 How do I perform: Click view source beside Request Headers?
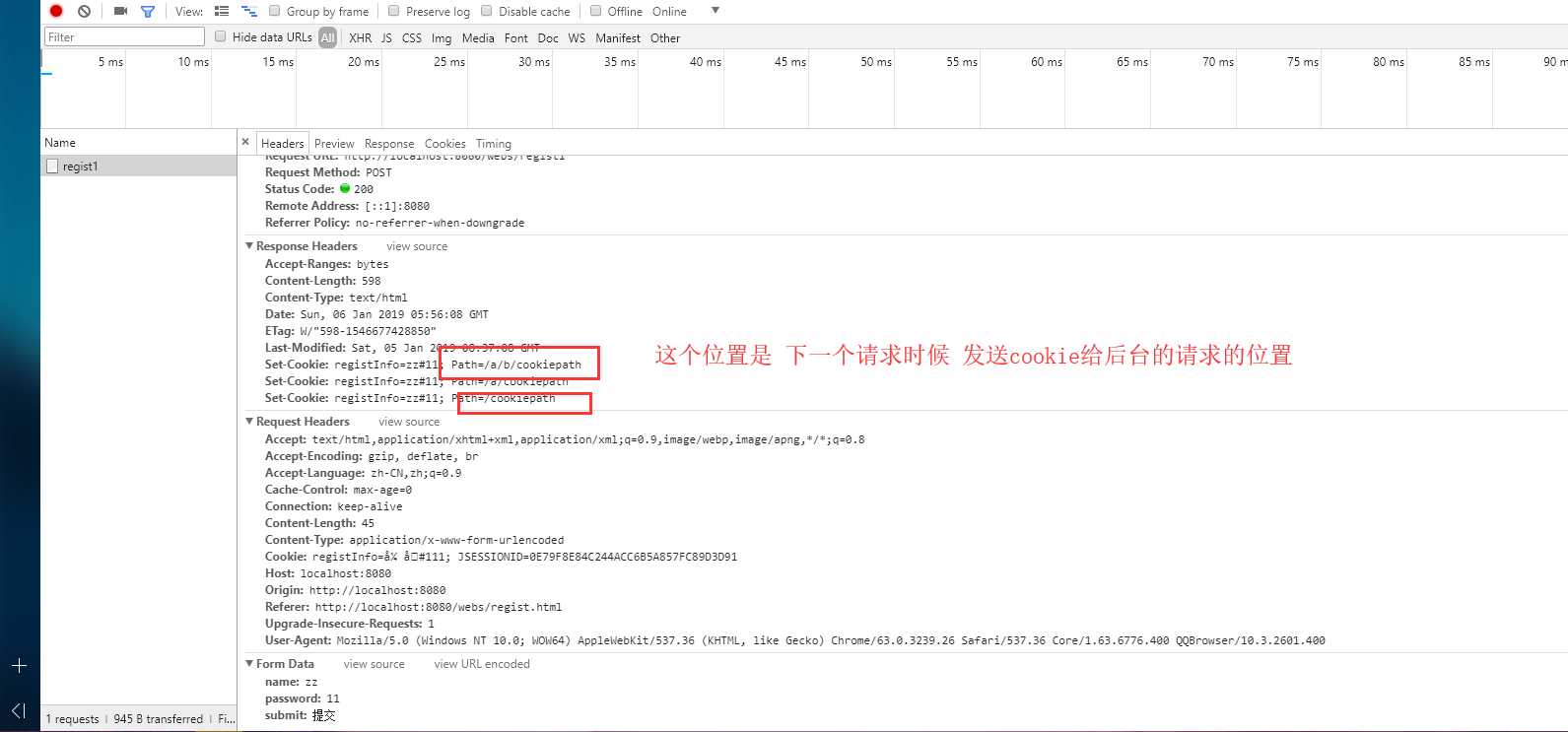[x=409, y=422]
